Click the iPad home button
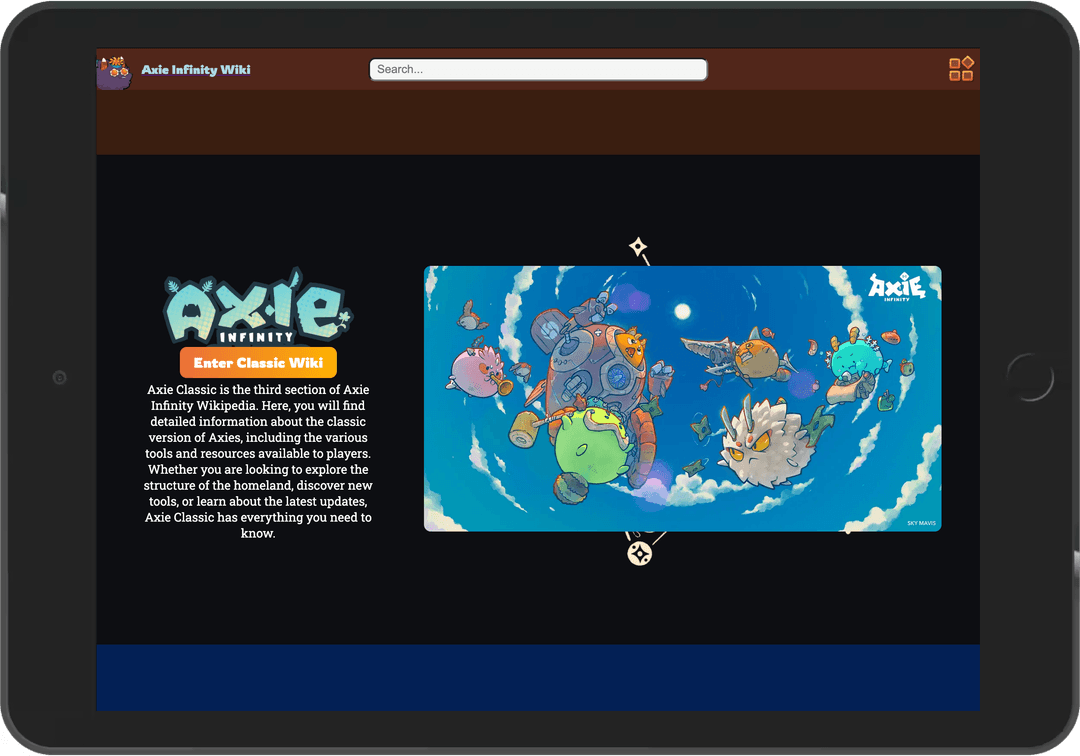This screenshot has height=756, width=1080. click(x=1030, y=377)
